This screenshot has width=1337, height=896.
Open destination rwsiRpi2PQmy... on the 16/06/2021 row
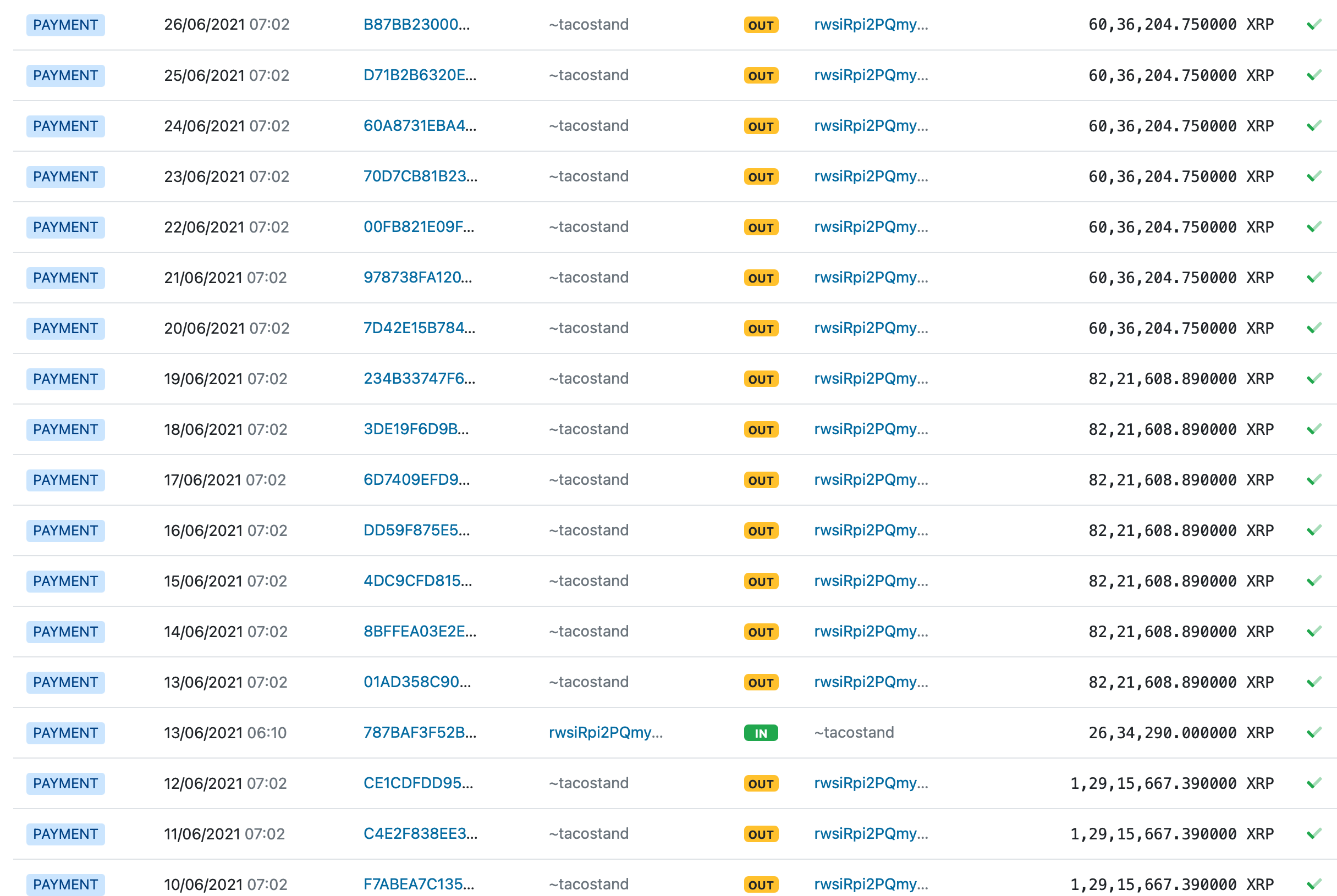pyautogui.click(x=871, y=530)
